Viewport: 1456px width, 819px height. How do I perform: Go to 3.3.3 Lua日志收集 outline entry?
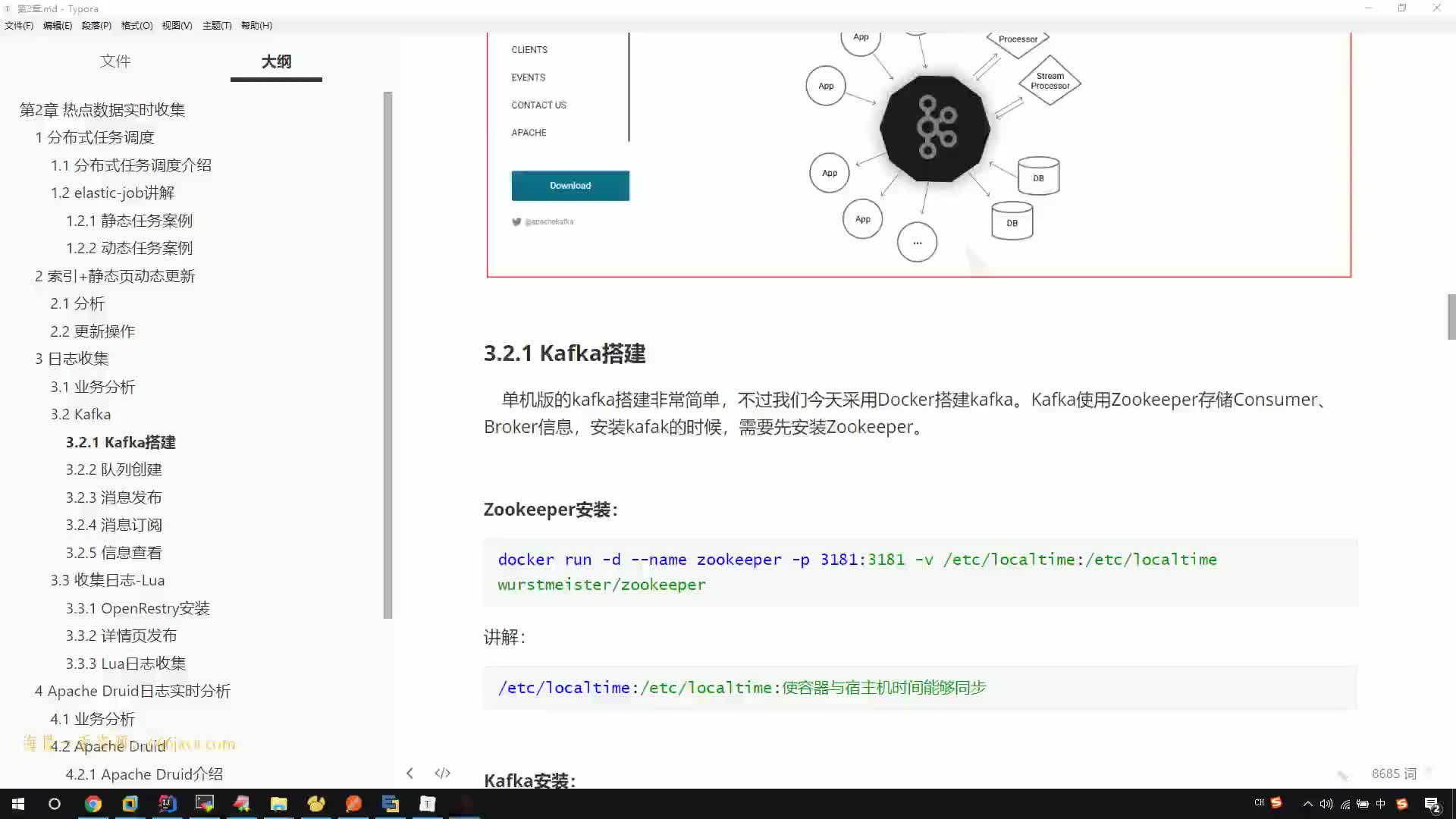pos(126,664)
